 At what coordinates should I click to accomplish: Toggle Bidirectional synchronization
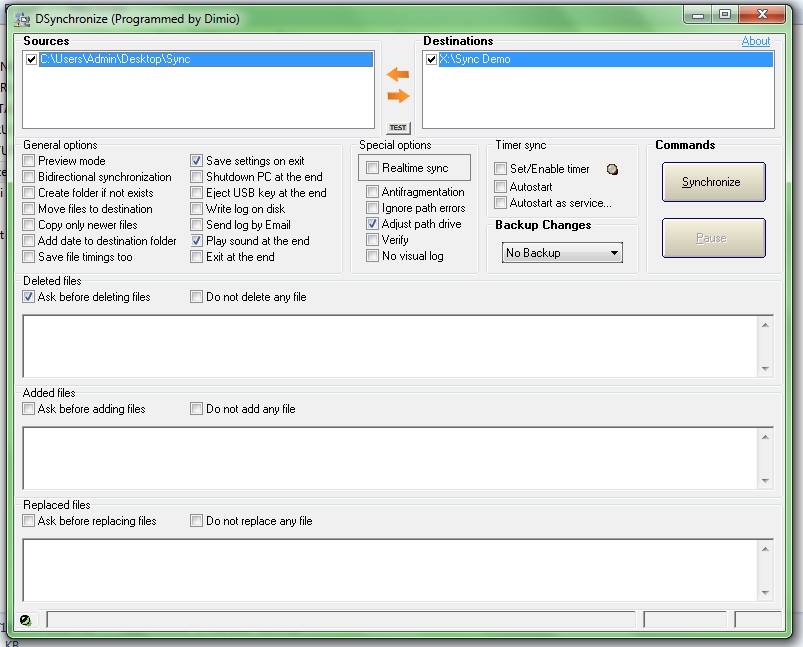29,177
